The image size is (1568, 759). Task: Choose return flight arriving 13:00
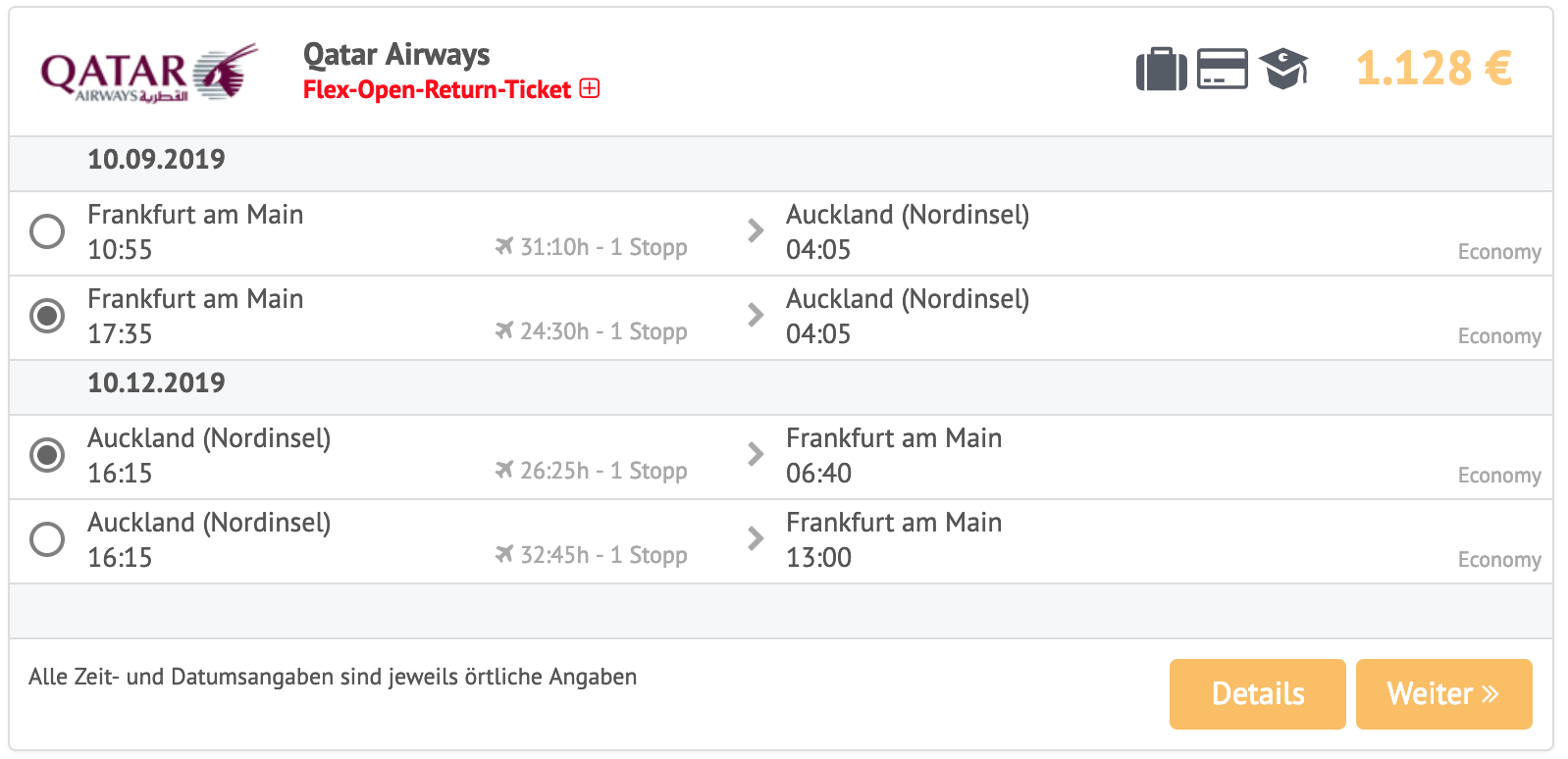47,539
